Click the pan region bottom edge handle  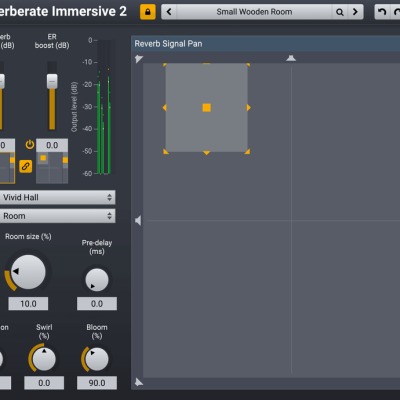[207, 153]
